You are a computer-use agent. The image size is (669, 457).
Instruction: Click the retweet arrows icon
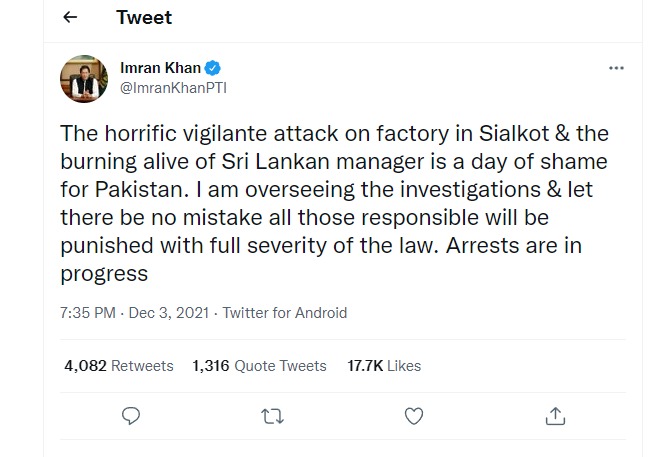(x=271, y=416)
